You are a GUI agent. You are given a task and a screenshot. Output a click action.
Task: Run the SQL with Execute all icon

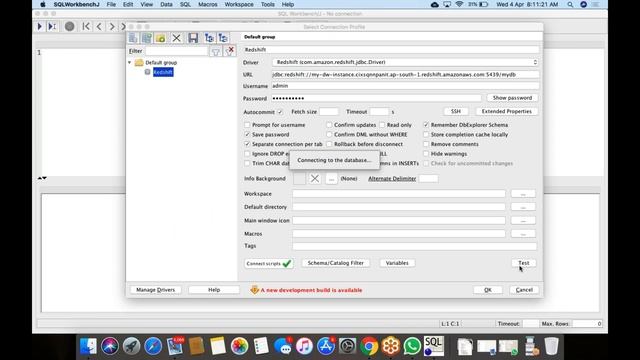pyautogui.click(x=40, y=27)
